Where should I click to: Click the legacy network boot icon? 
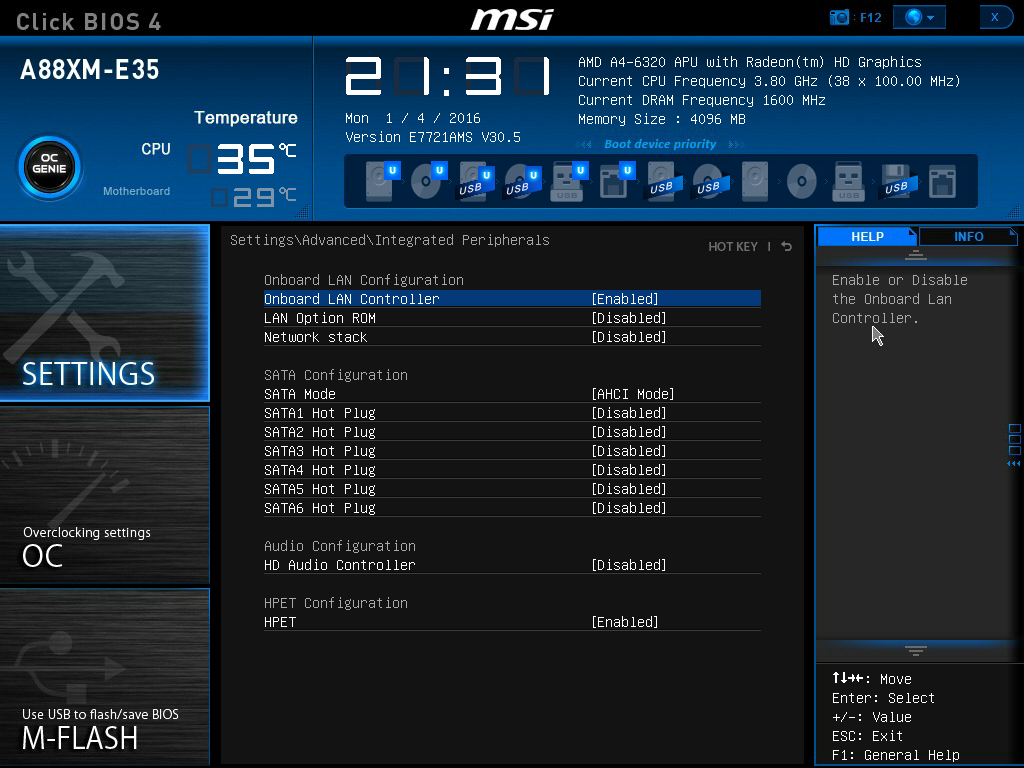point(942,181)
